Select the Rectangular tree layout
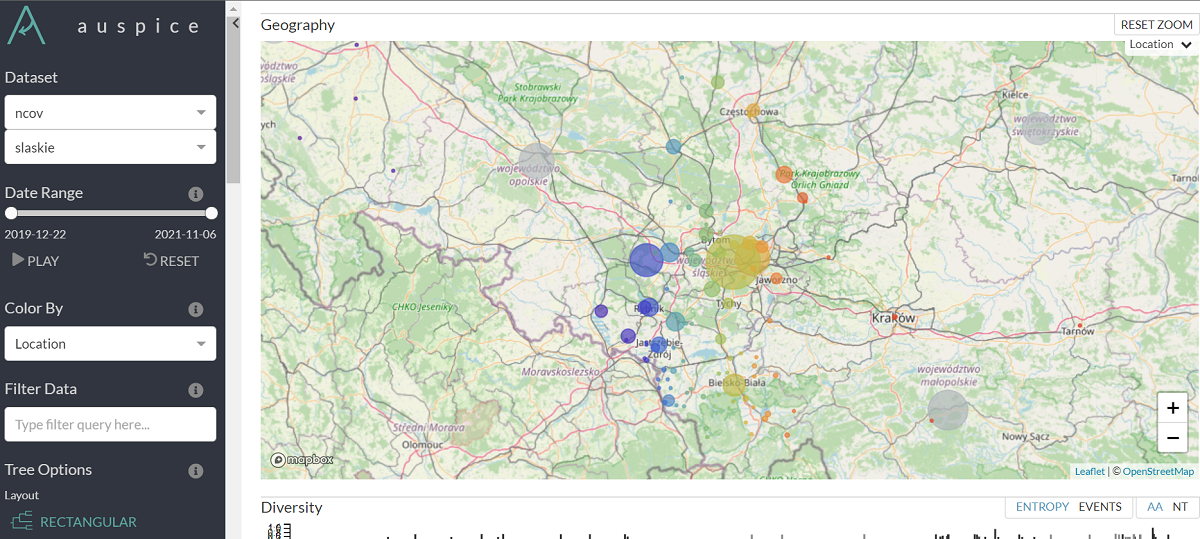Viewport: 1200px width, 539px height. pyautogui.click(x=75, y=521)
